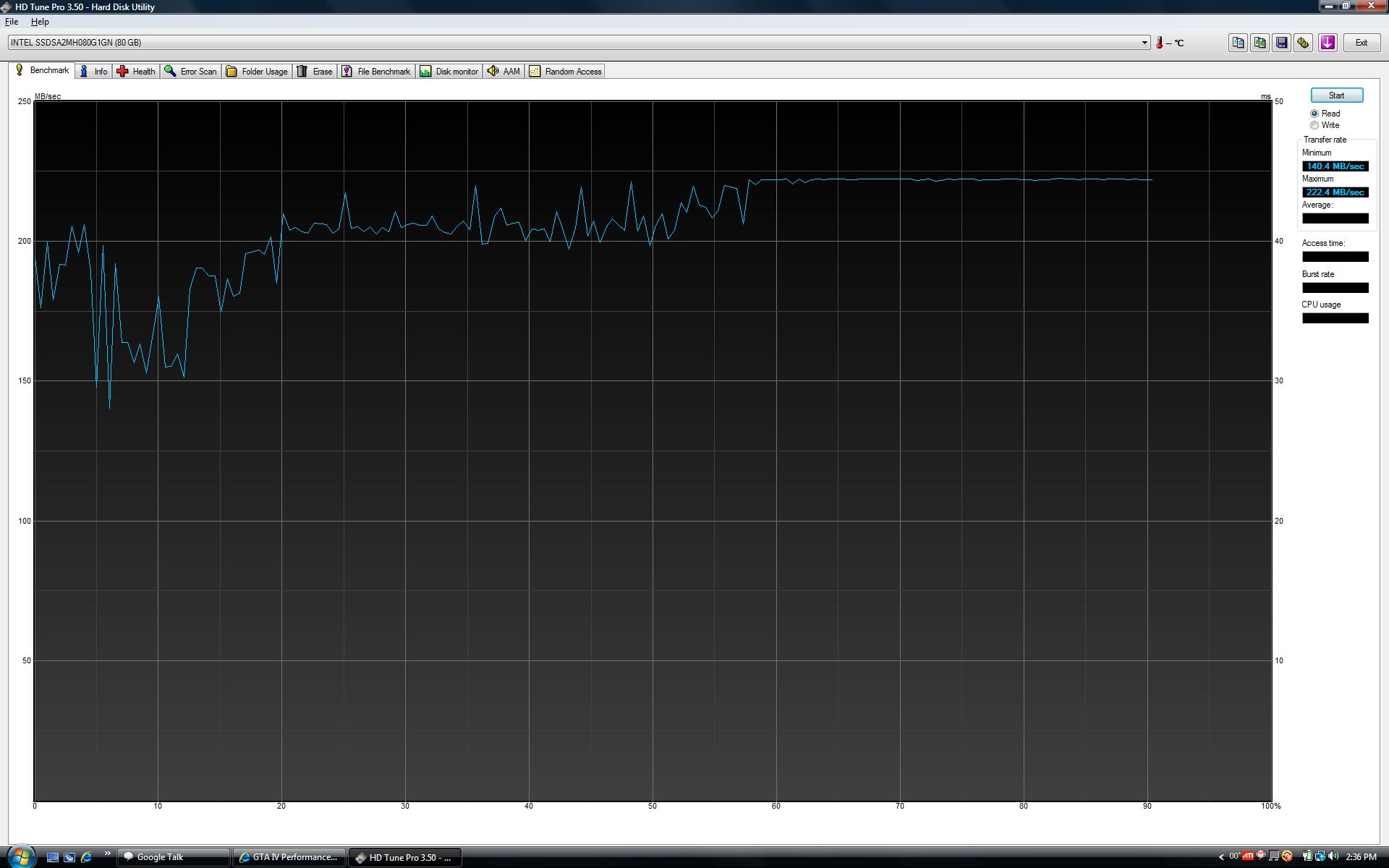Expand the INTEL SSD drive dropdown
Image resolution: width=1389 pixels, height=868 pixels.
pos(1144,43)
